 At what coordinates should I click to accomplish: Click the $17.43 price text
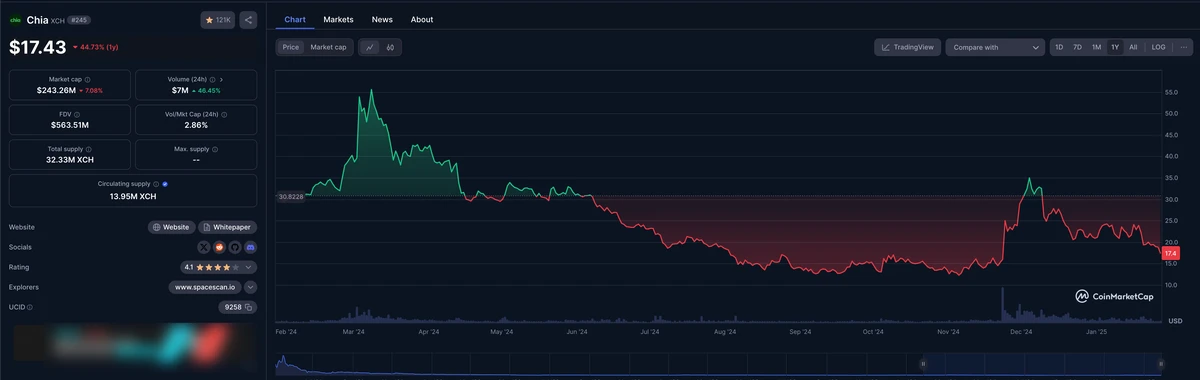pos(37,47)
